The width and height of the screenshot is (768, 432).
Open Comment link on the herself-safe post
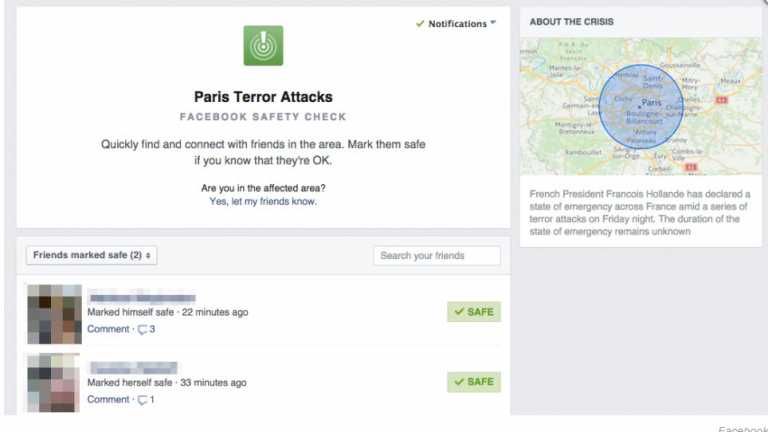point(108,400)
